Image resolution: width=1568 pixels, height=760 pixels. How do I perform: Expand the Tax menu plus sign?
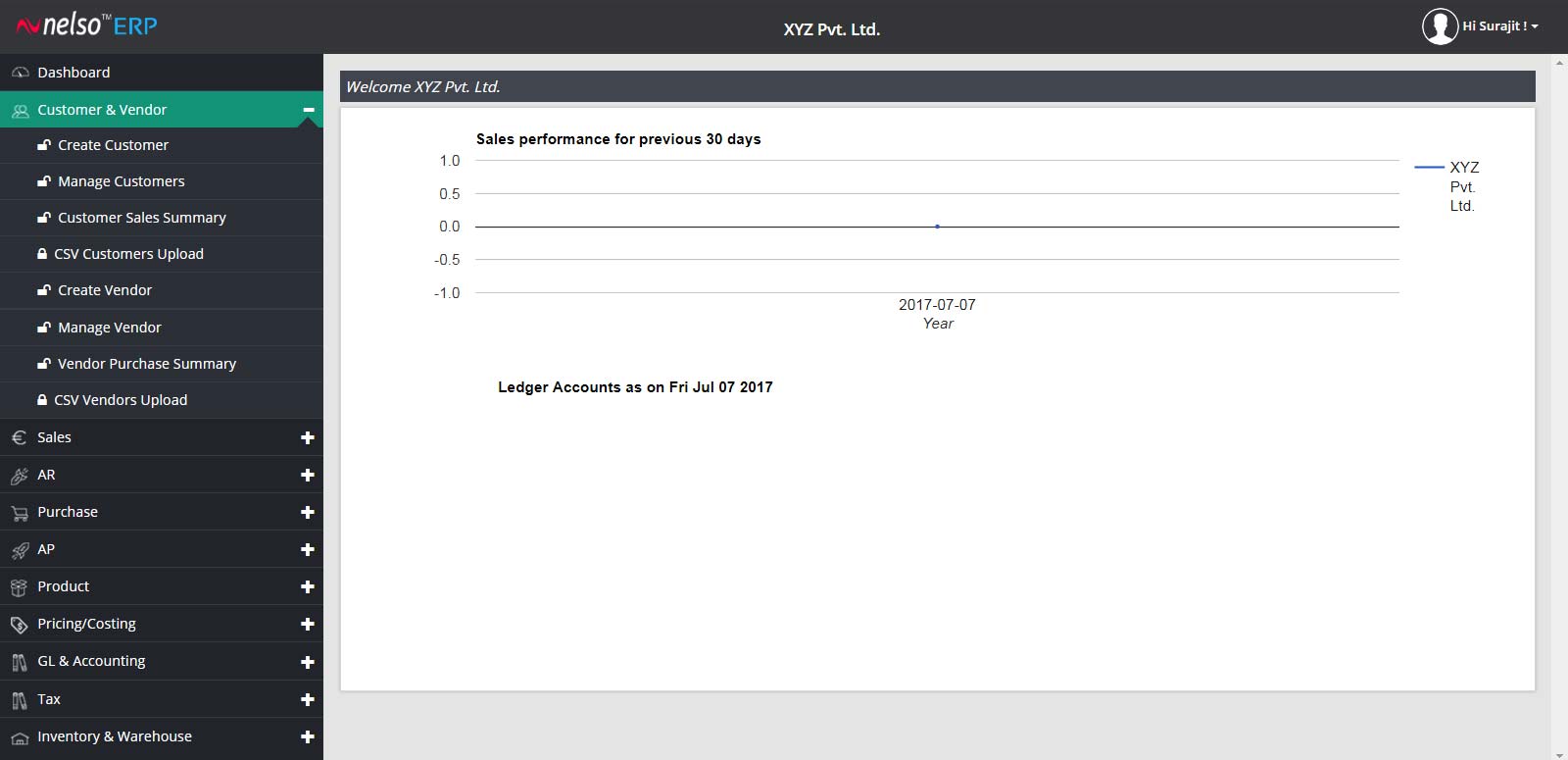pos(308,699)
